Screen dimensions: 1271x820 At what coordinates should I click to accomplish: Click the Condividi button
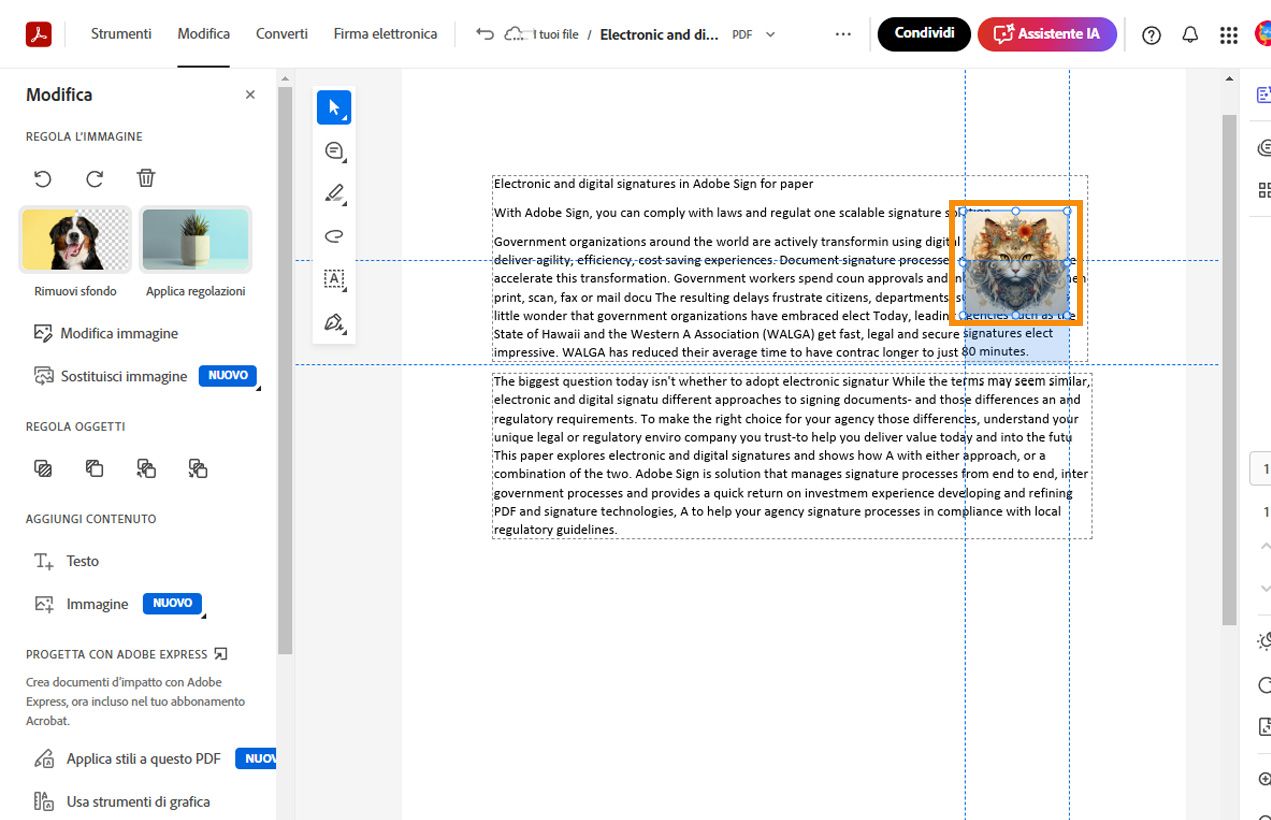coord(923,33)
